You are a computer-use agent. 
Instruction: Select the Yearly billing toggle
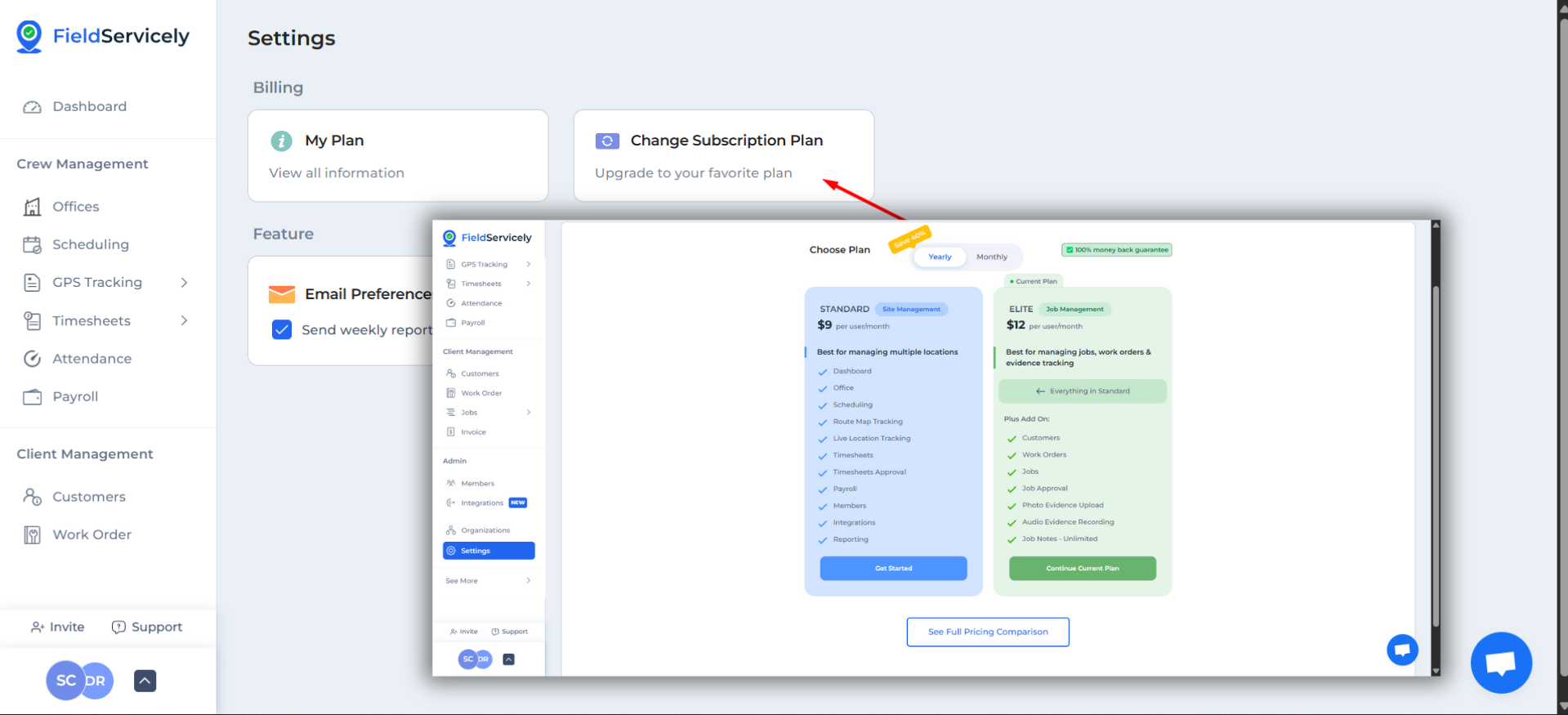(940, 257)
